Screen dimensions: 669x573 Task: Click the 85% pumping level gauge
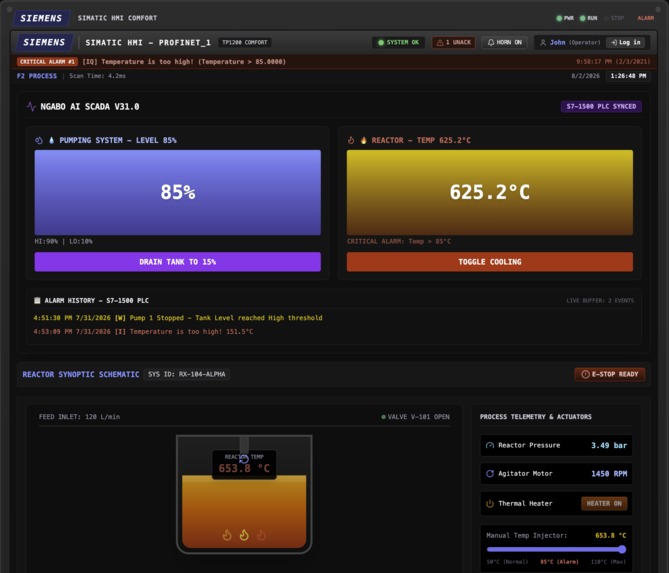[177, 192]
